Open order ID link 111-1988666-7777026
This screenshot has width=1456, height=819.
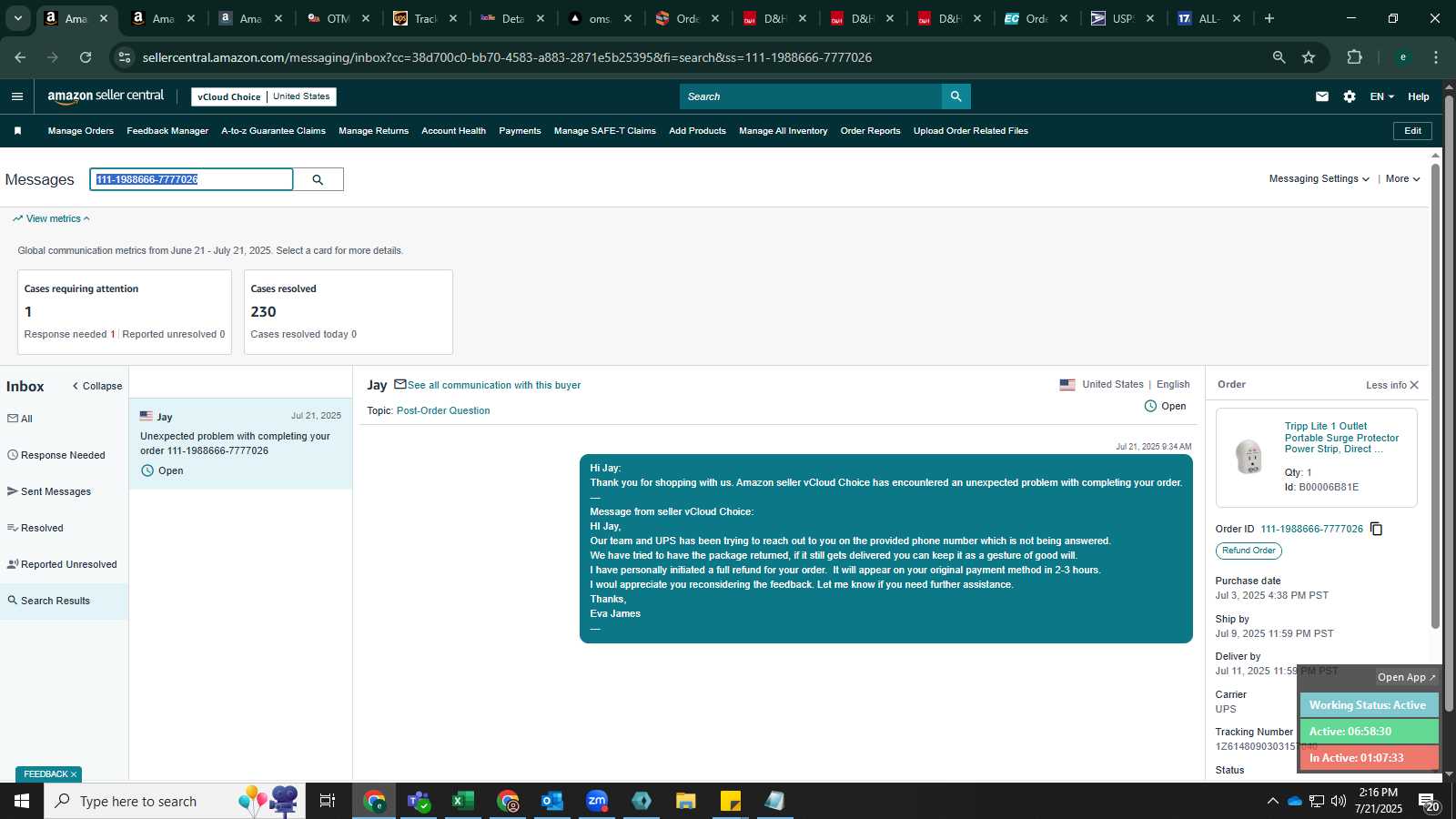coord(1311,529)
